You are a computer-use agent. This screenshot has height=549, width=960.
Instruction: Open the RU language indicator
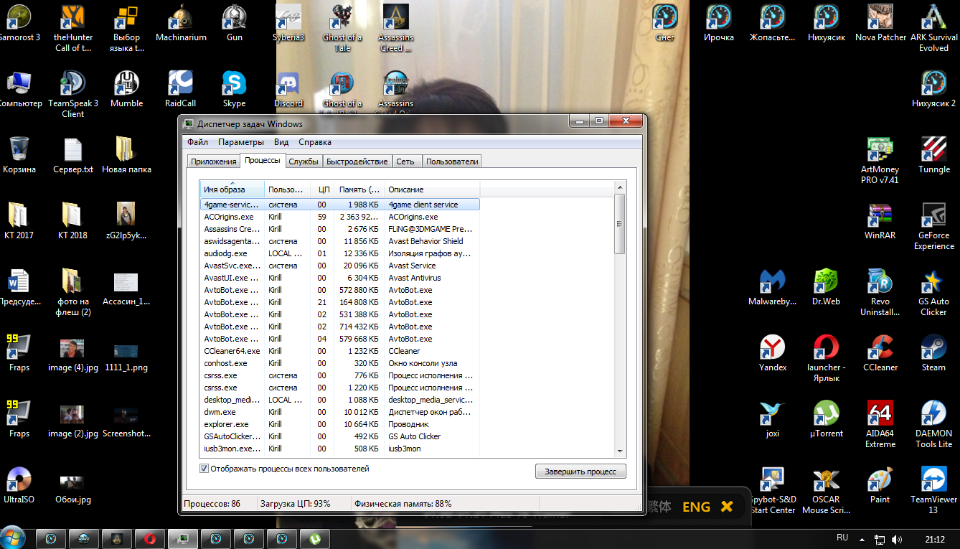point(841,538)
